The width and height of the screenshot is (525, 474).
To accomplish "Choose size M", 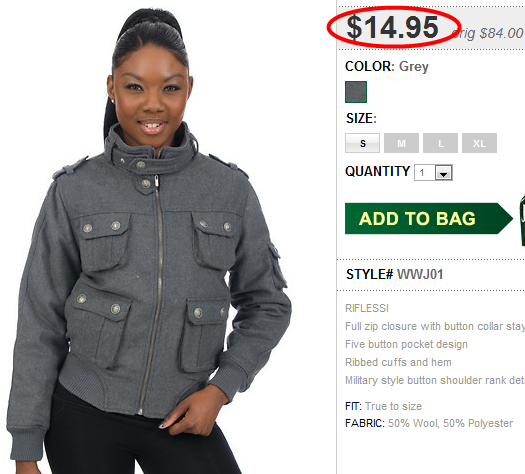I will click(401, 143).
